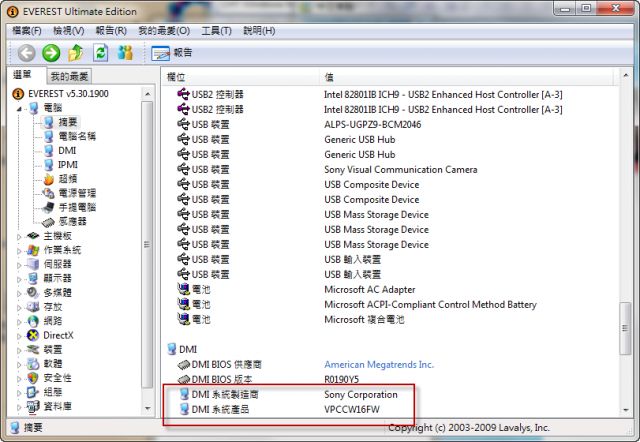Switch to the 選單 tab
Viewport: 640px width, 442px height.
(22, 75)
